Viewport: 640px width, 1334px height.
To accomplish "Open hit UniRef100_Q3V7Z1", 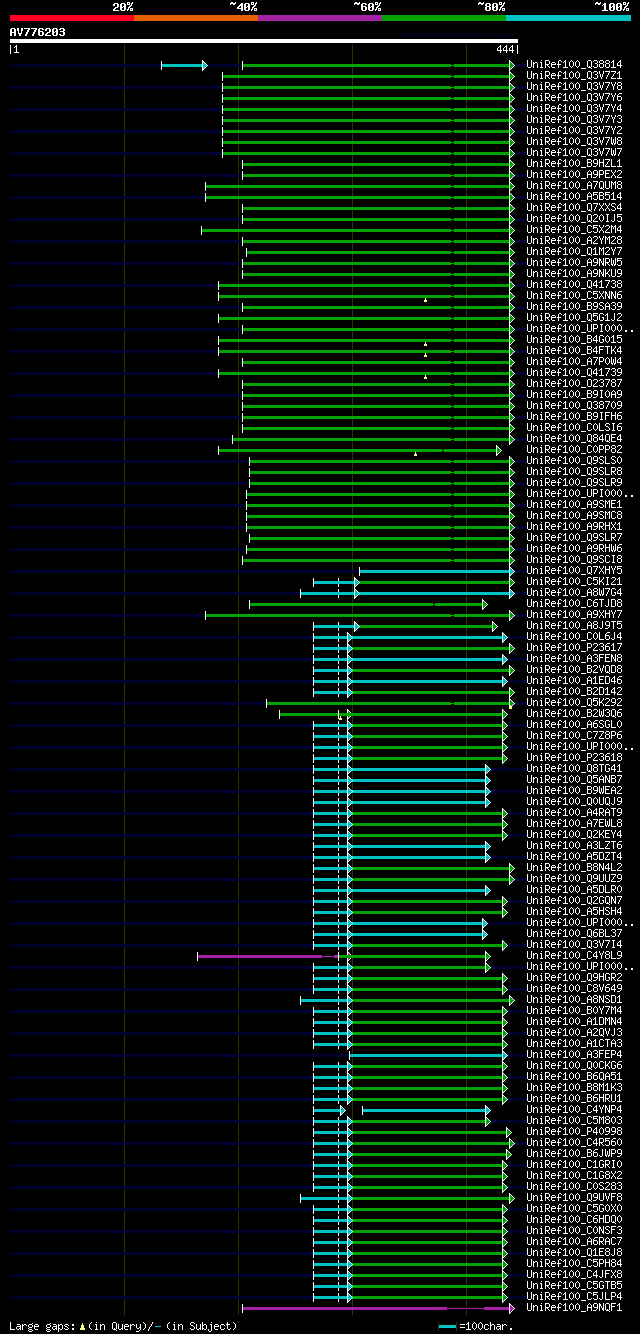I will click(574, 75).
